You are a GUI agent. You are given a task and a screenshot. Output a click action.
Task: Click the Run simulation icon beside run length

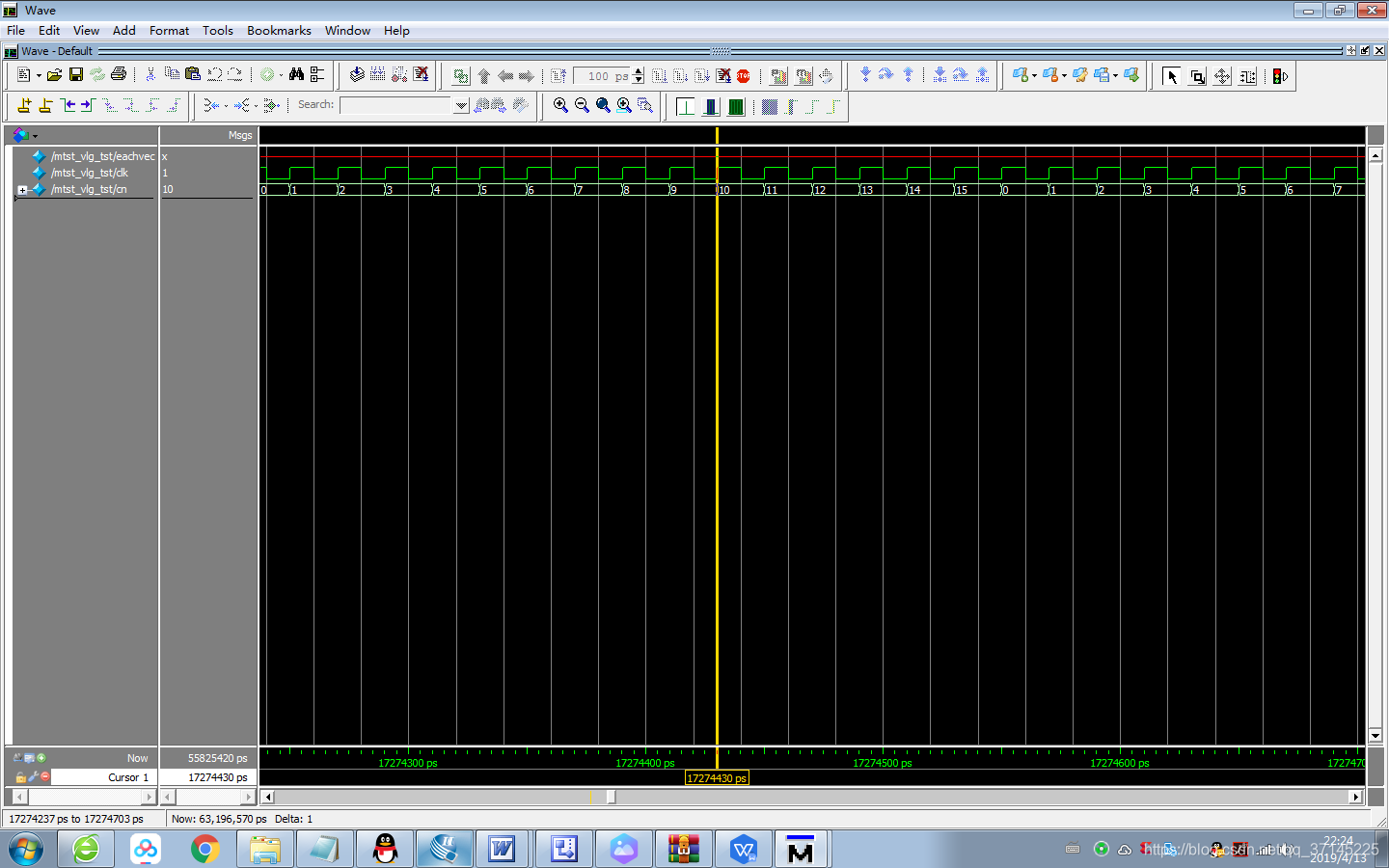click(x=659, y=76)
